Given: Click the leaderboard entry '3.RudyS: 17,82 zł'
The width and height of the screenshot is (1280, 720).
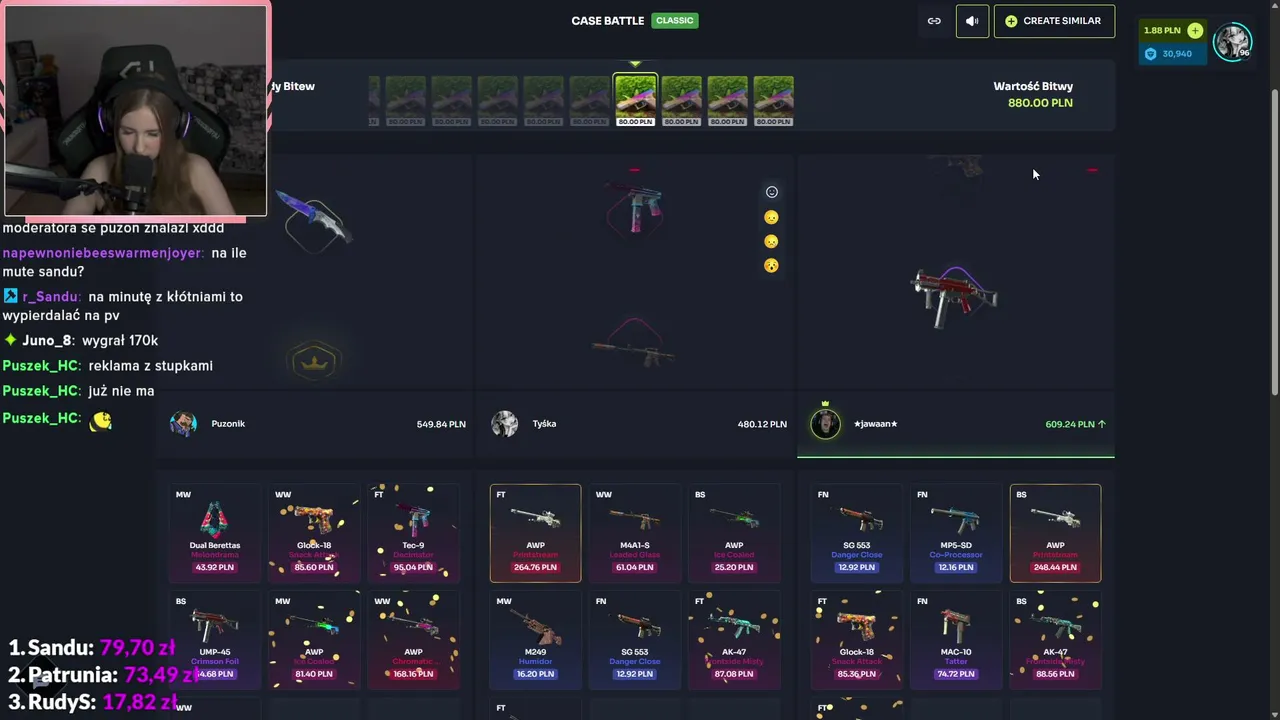Looking at the screenshot, I should click(x=92, y=702).
